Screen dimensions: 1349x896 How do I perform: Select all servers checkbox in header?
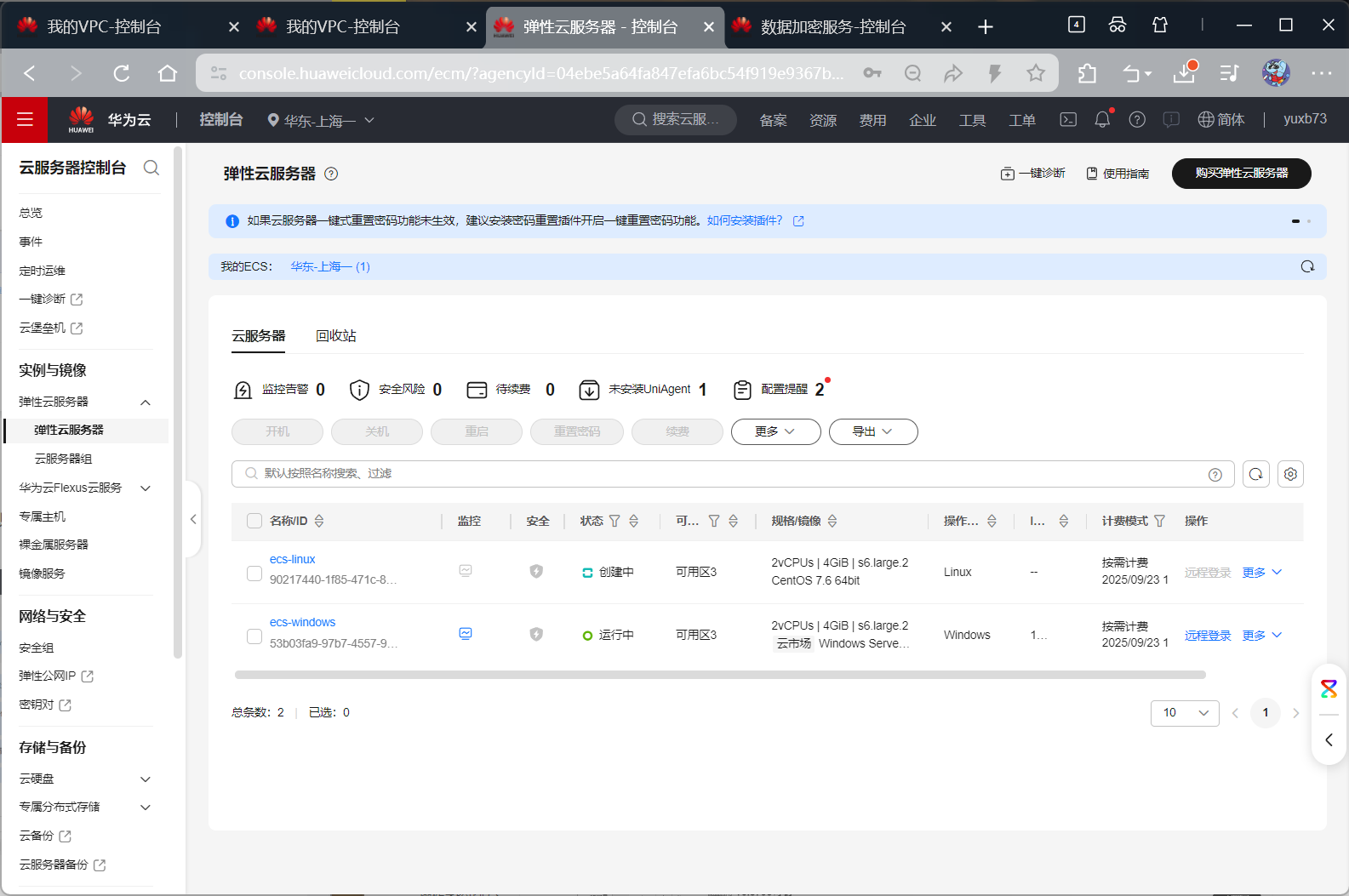(x=254, y=521)
